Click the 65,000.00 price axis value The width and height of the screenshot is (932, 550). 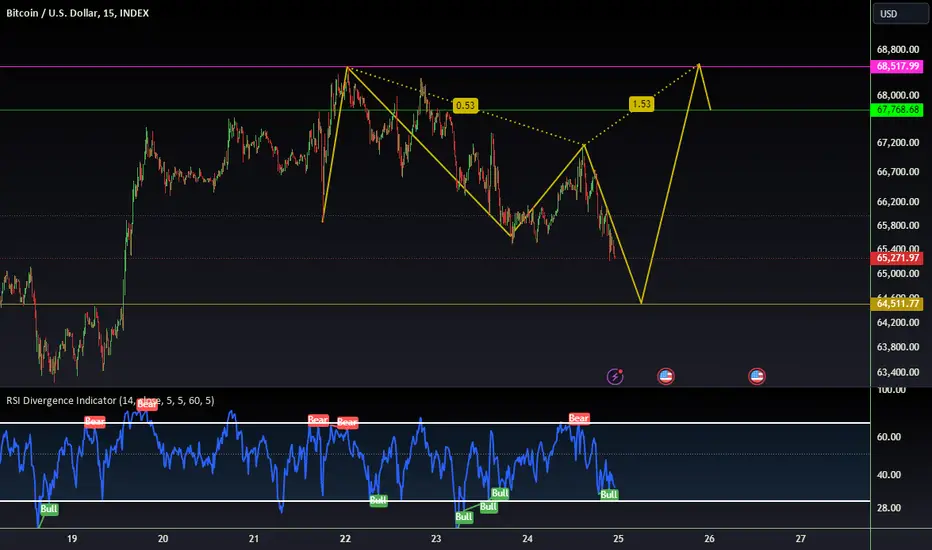pyautogui.click(x=898, y=274)
